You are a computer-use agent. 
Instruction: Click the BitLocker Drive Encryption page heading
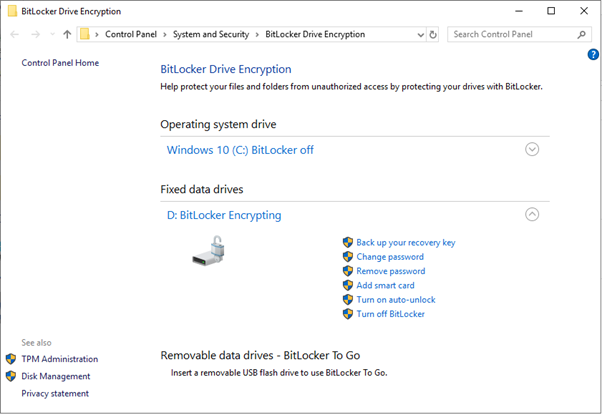coord(226,69)
